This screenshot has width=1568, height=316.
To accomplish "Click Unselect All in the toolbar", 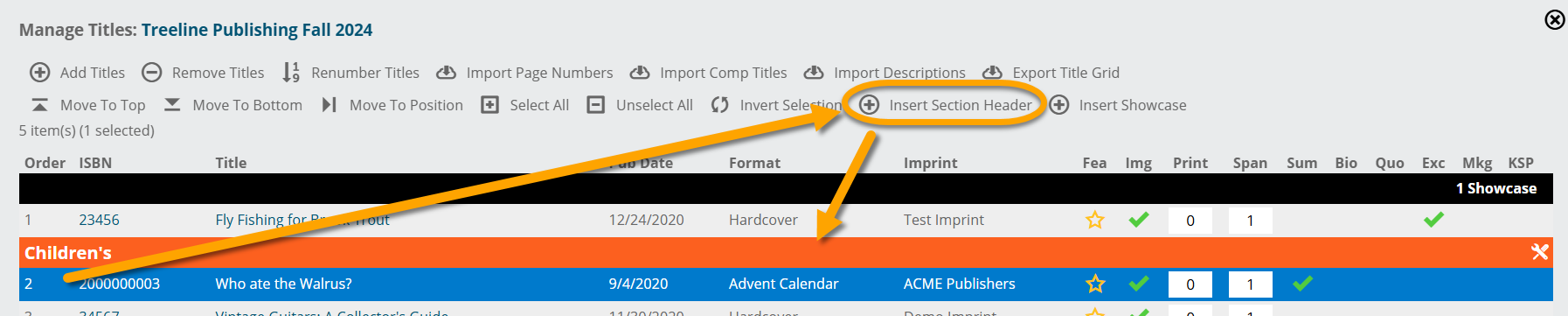I will tap(654, 105).
